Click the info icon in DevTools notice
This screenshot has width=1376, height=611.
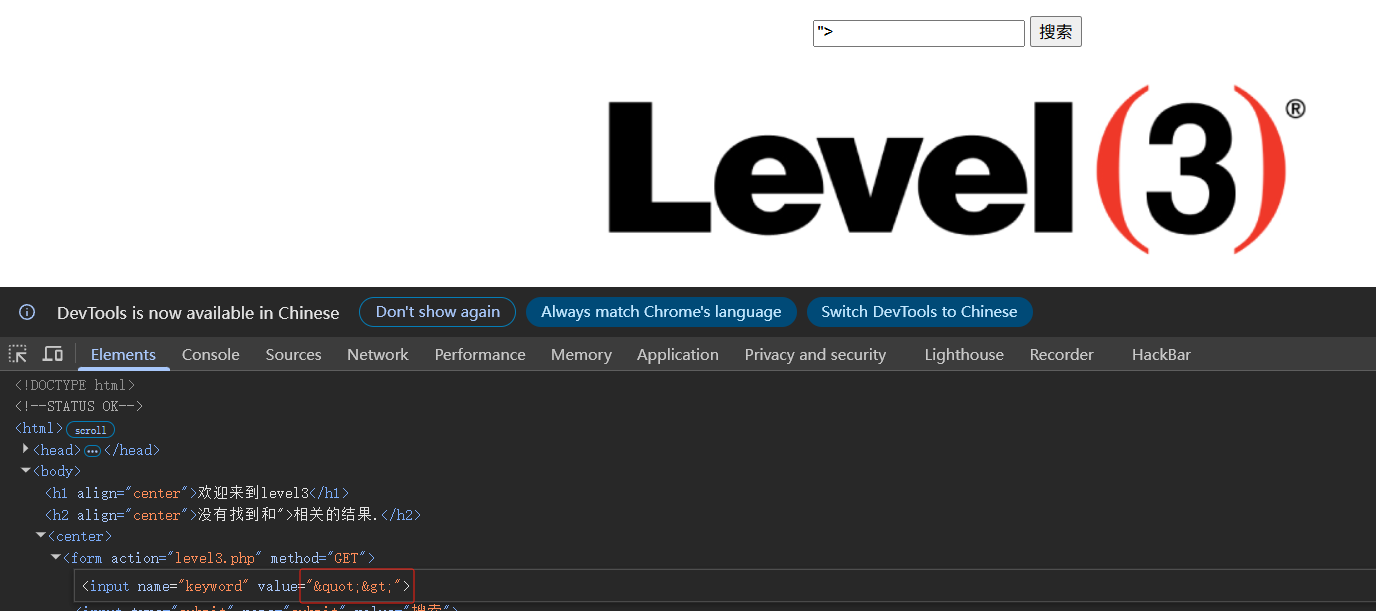pyautogui.click(x=27, y=312)
